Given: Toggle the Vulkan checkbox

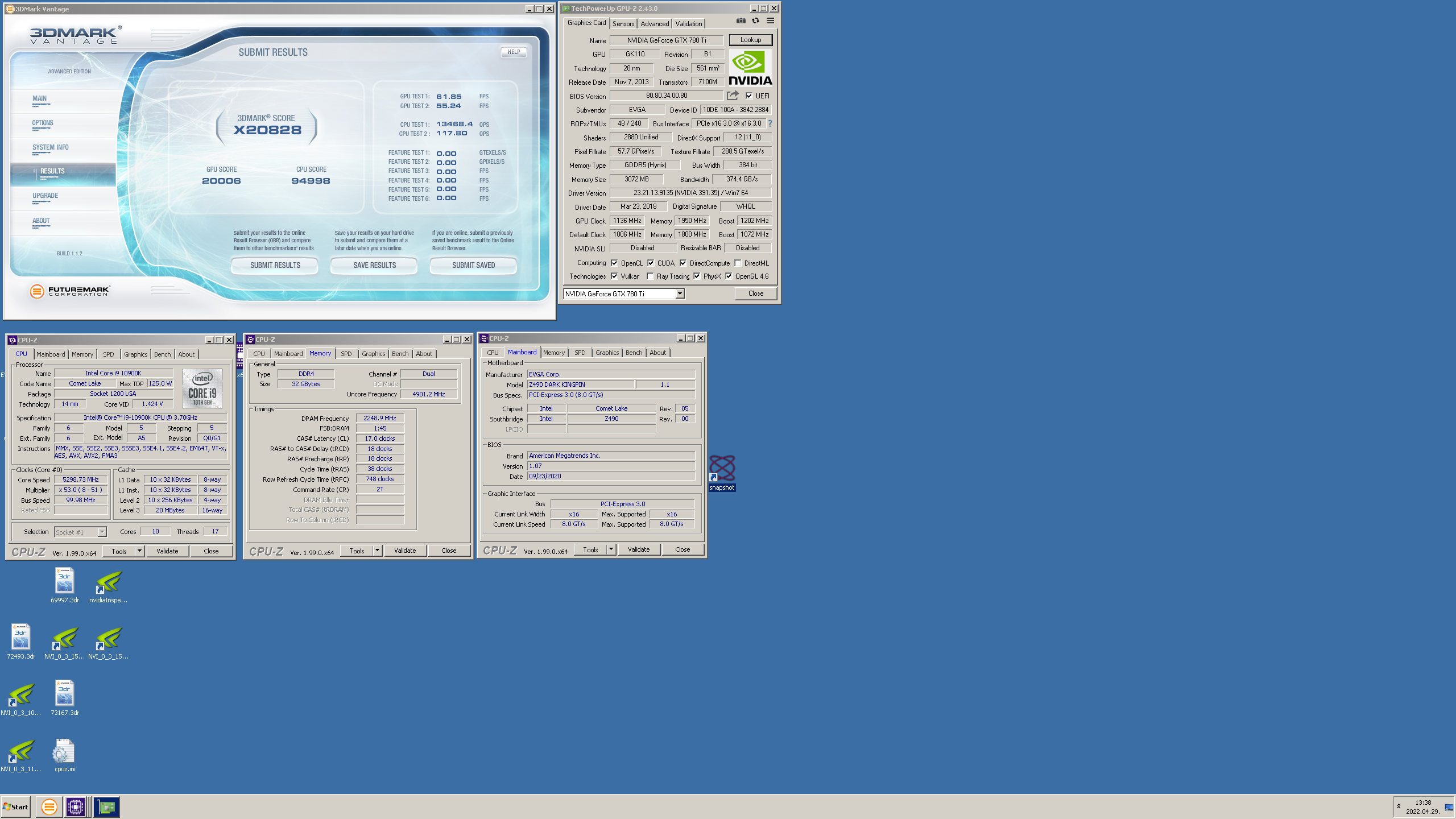Looking at the screenshot, I should click(614, 276).
